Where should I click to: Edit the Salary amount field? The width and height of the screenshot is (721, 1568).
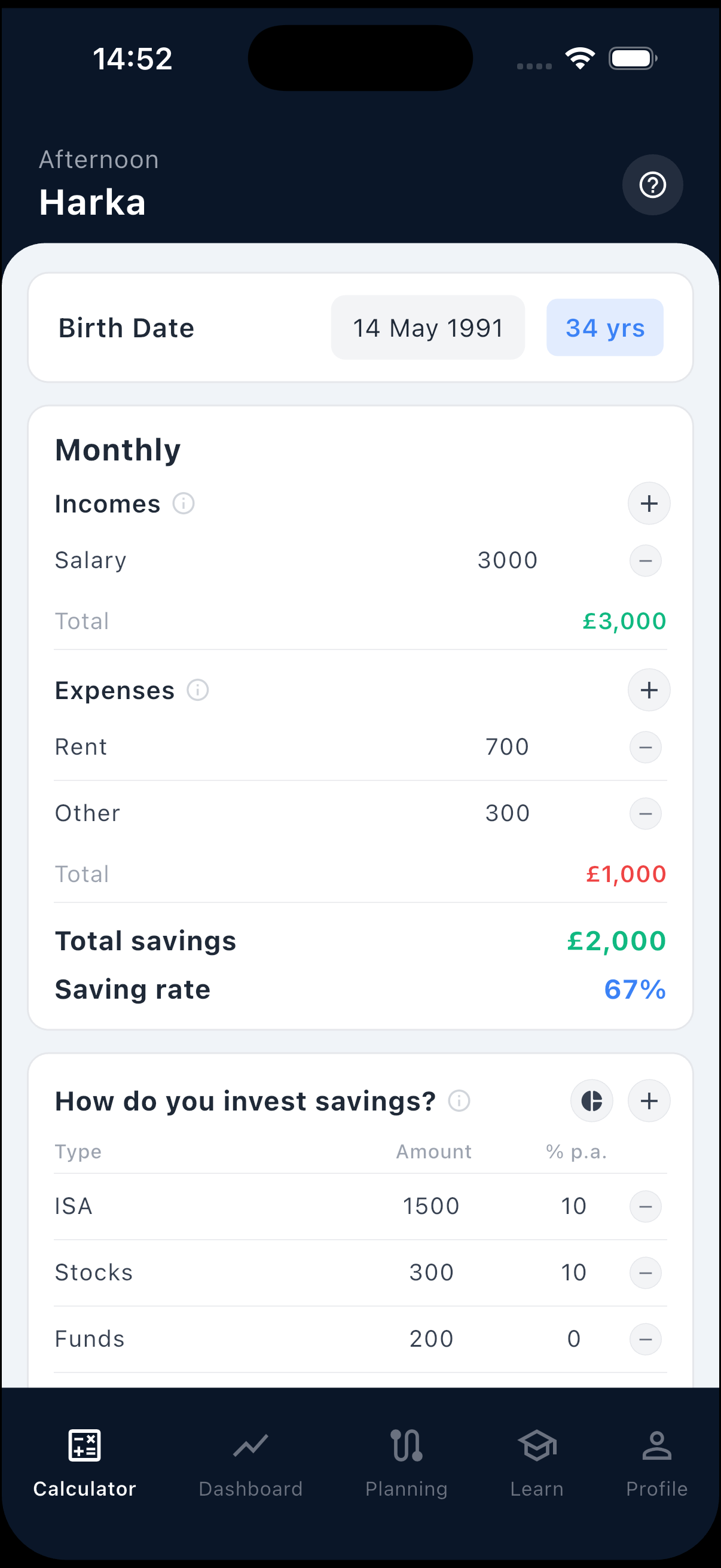[508, 560]
